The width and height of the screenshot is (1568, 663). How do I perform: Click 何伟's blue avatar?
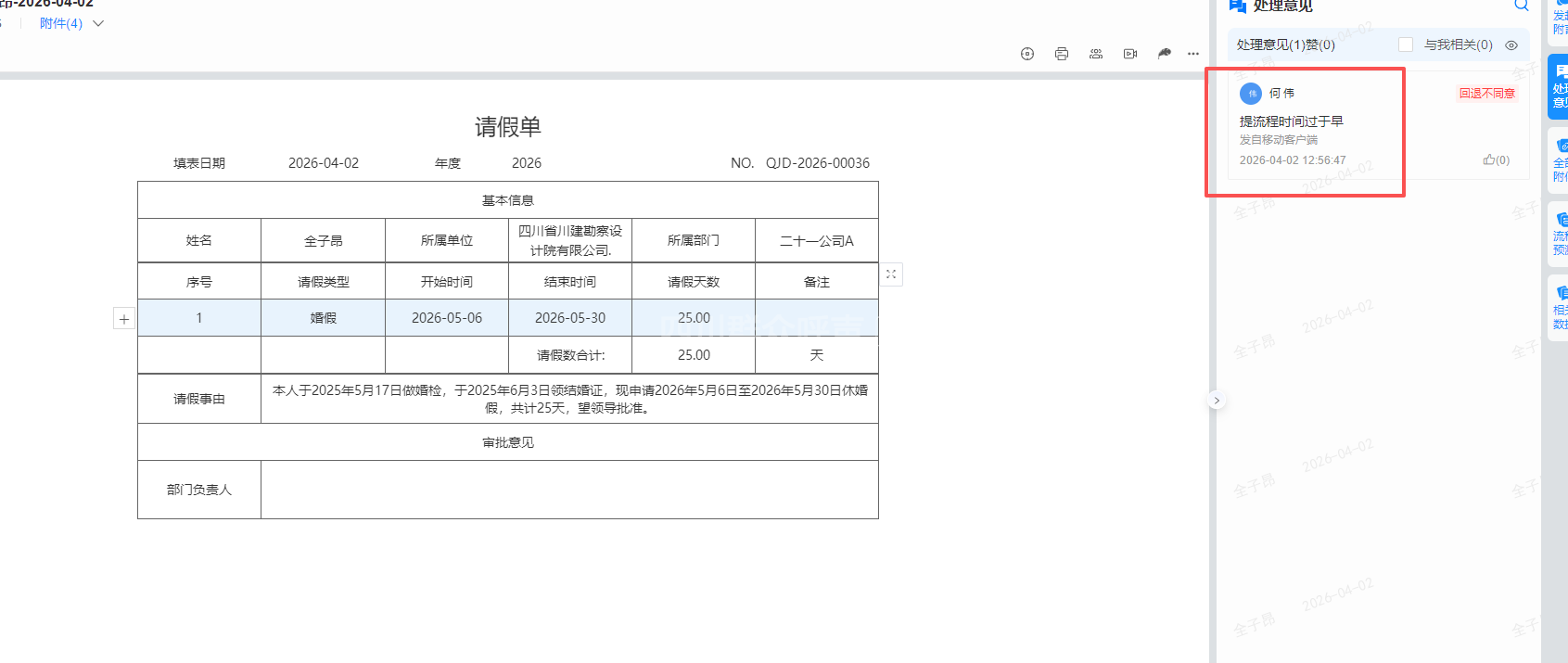(1251, 94)
